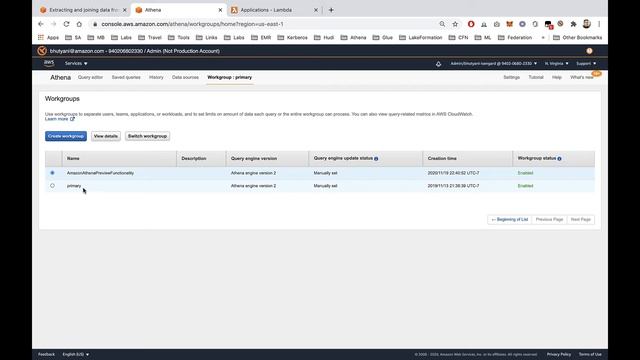Click the AWS logo home icon

coord(49,63)
